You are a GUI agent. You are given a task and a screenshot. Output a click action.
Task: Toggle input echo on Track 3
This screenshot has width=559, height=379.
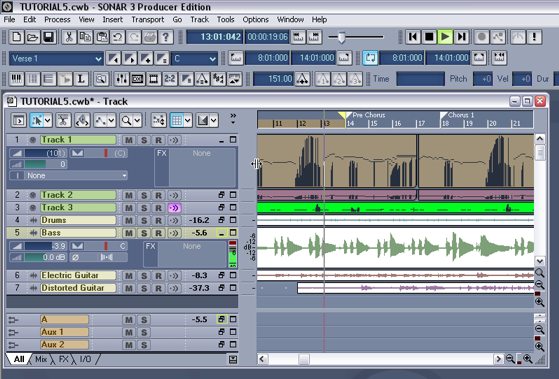174,208
